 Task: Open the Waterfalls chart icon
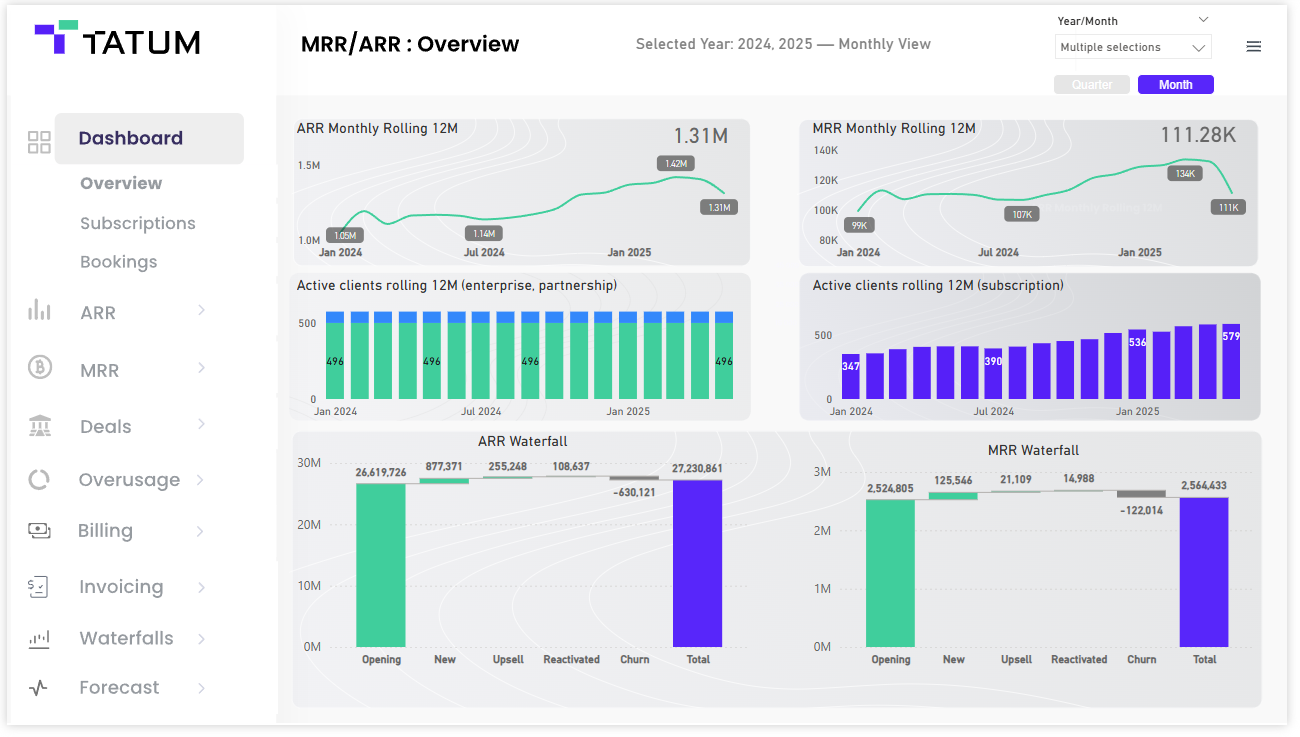[x=40, y=637]
